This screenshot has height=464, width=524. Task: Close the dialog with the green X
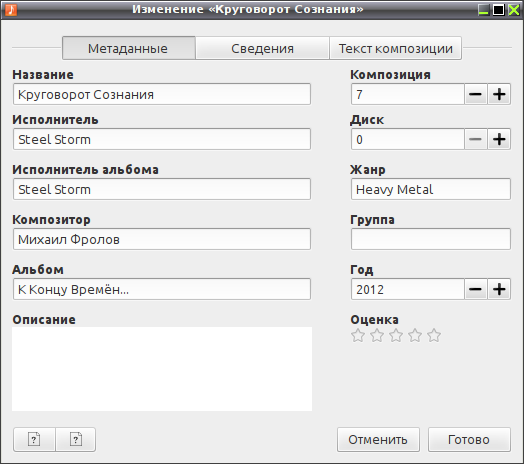point(514,10)
